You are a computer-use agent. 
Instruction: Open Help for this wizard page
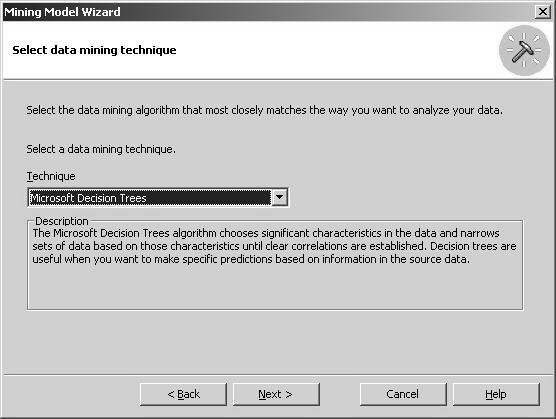[x=496, y=394]
